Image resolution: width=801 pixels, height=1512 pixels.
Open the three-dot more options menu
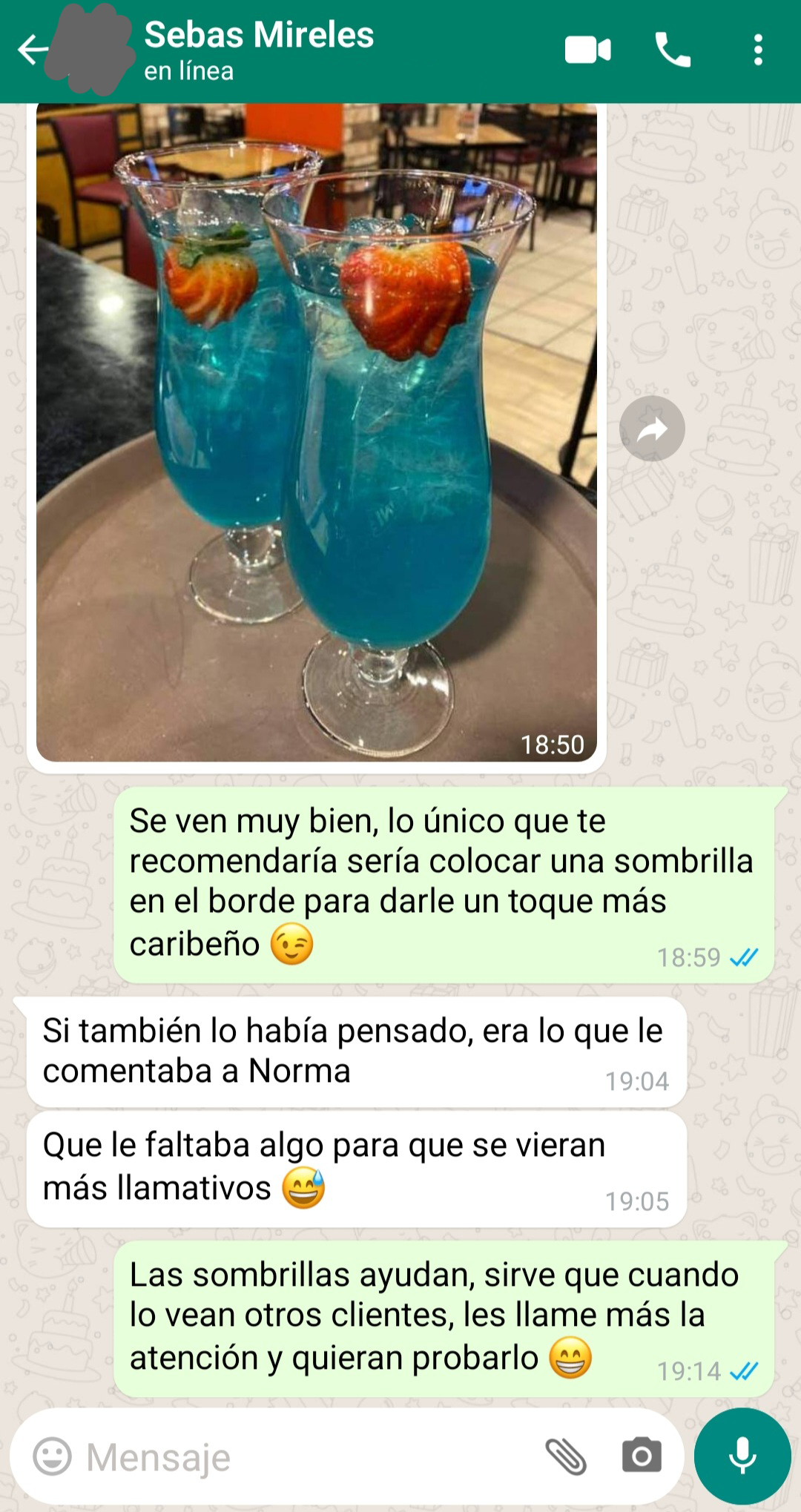(757, 50)
